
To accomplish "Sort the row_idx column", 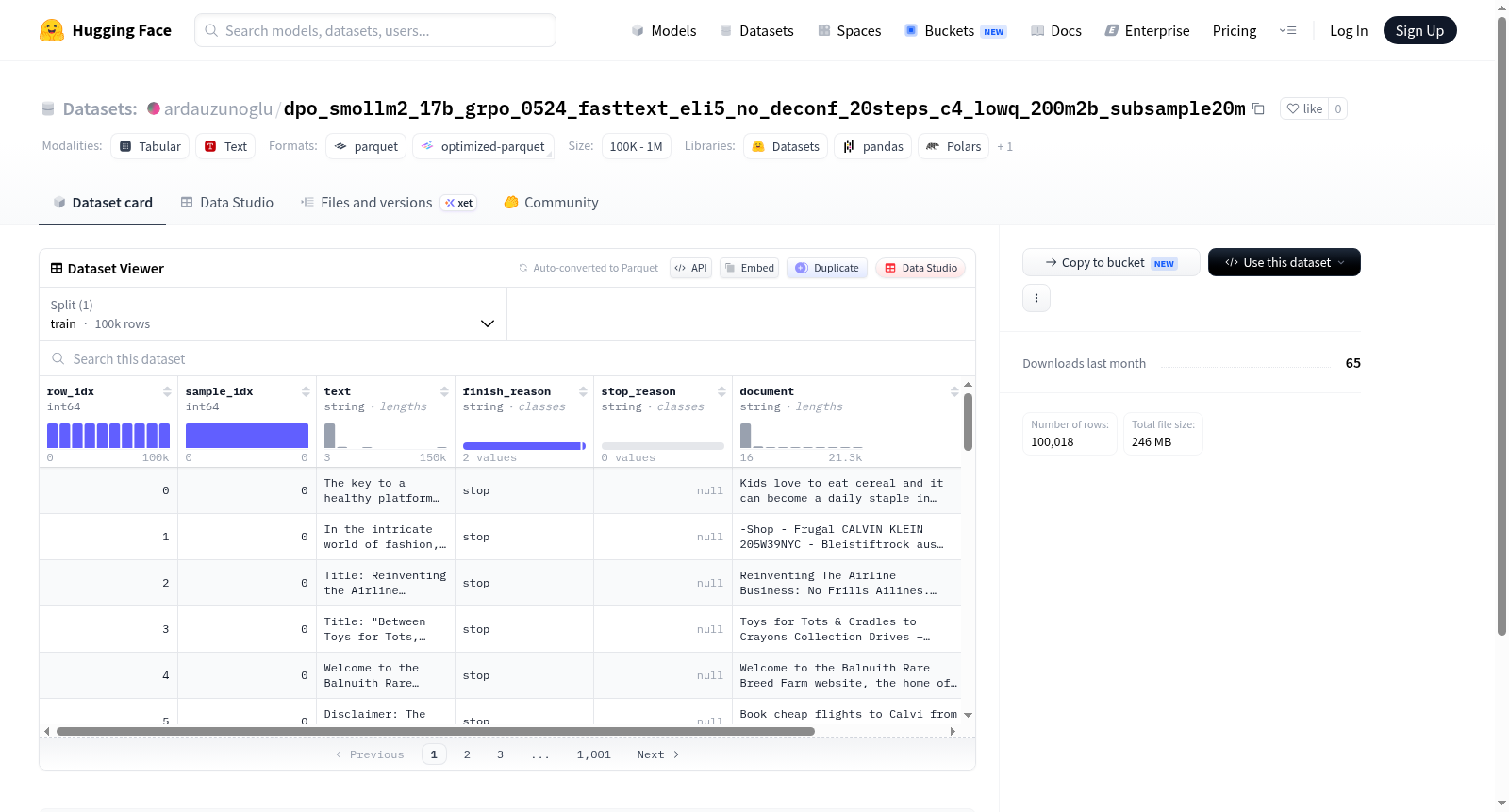I will pos(167,391).
